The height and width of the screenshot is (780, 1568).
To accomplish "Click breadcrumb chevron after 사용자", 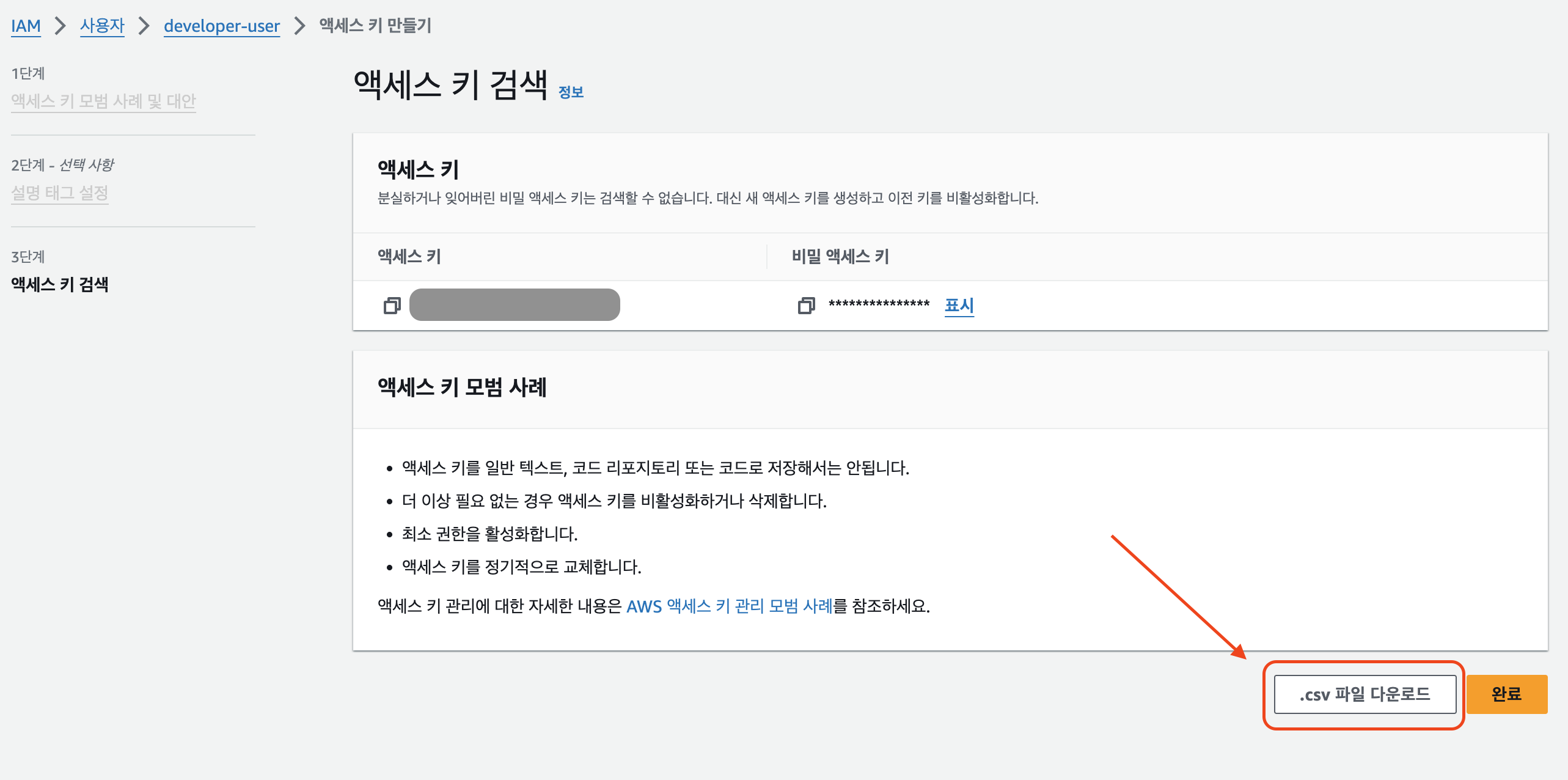I will pyautogui.click(x=144, y=26).
